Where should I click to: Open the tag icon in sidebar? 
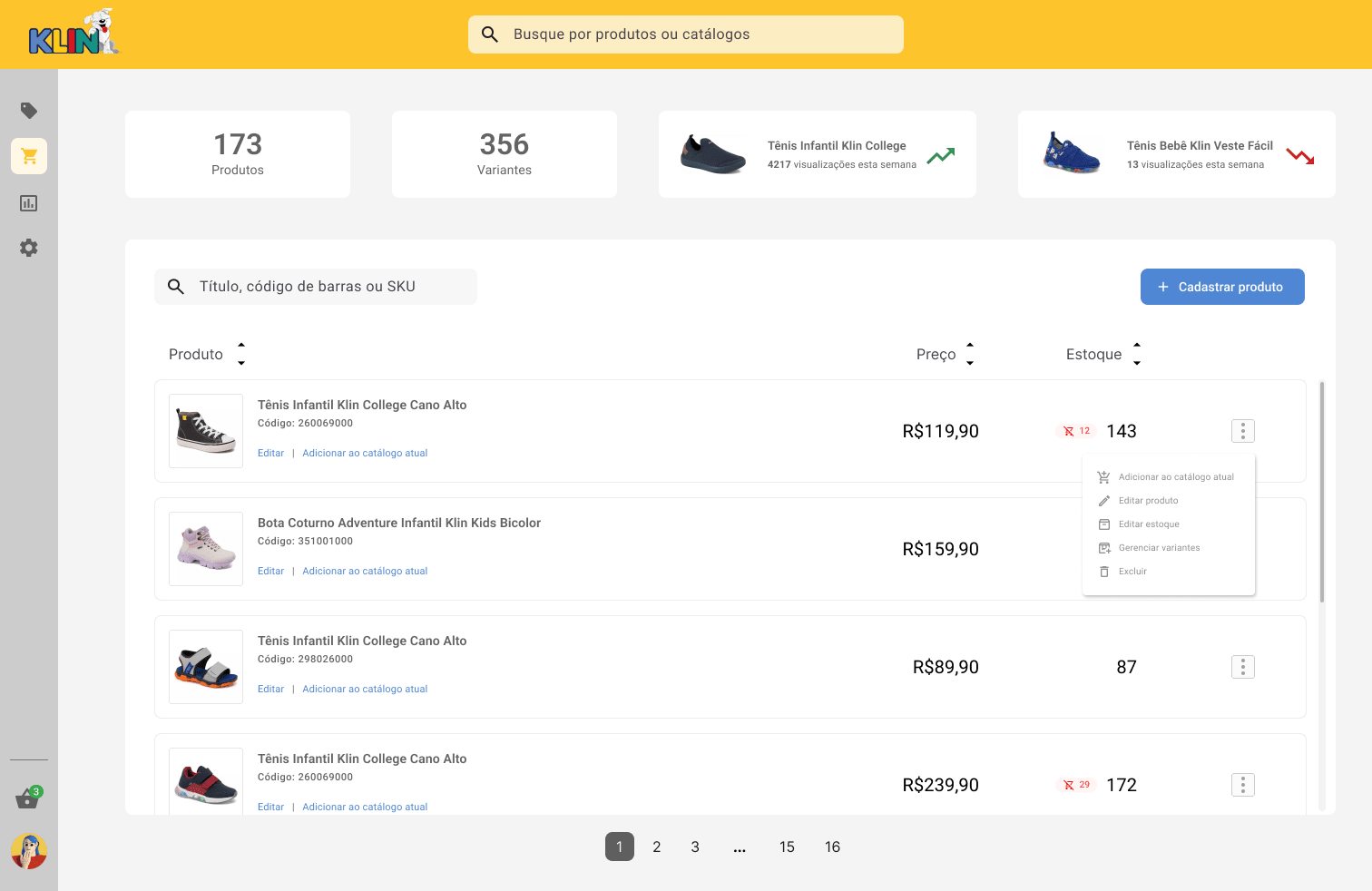[x=29, y=111]
